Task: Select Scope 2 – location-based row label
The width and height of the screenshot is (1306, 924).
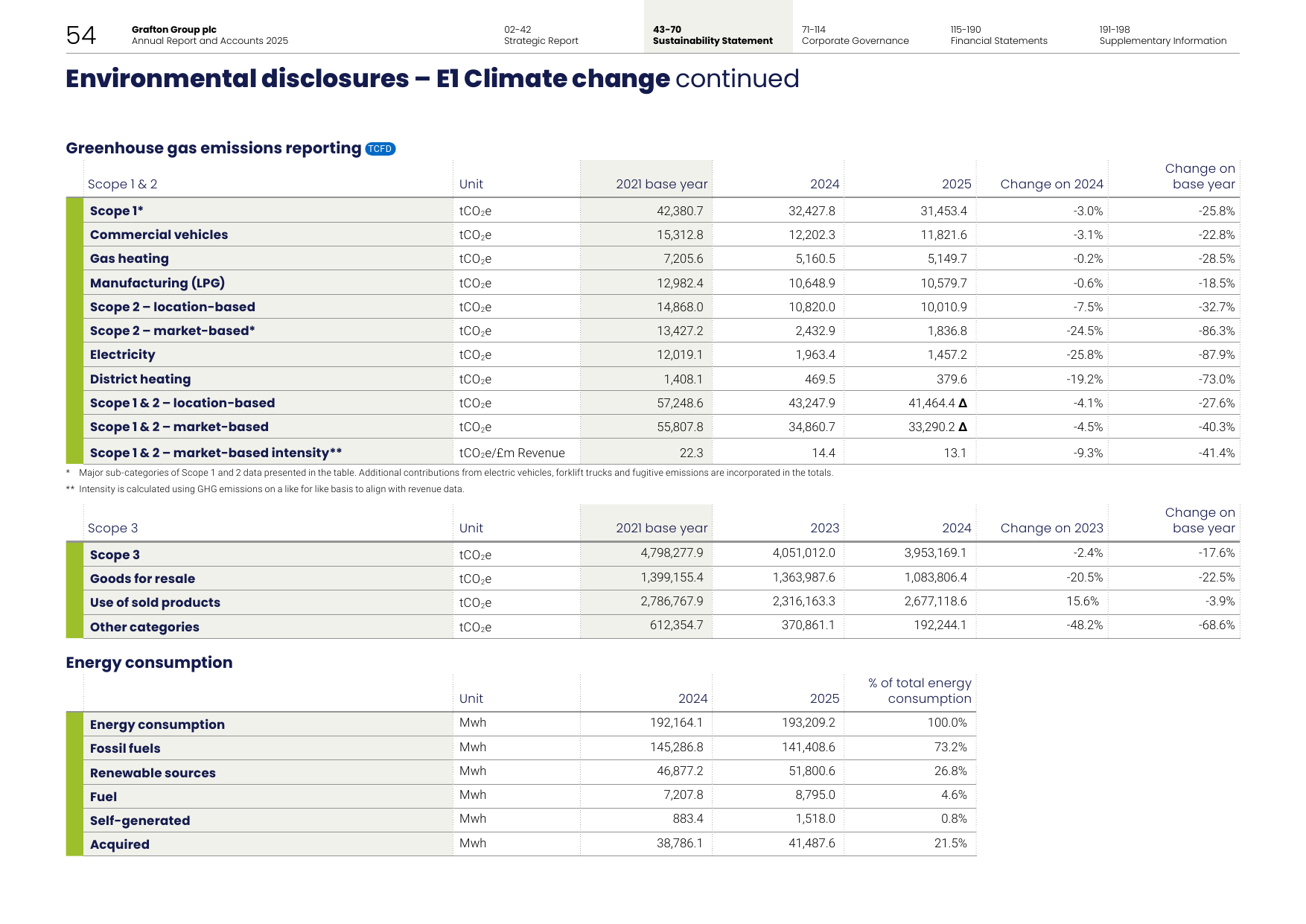Action: 173,307
